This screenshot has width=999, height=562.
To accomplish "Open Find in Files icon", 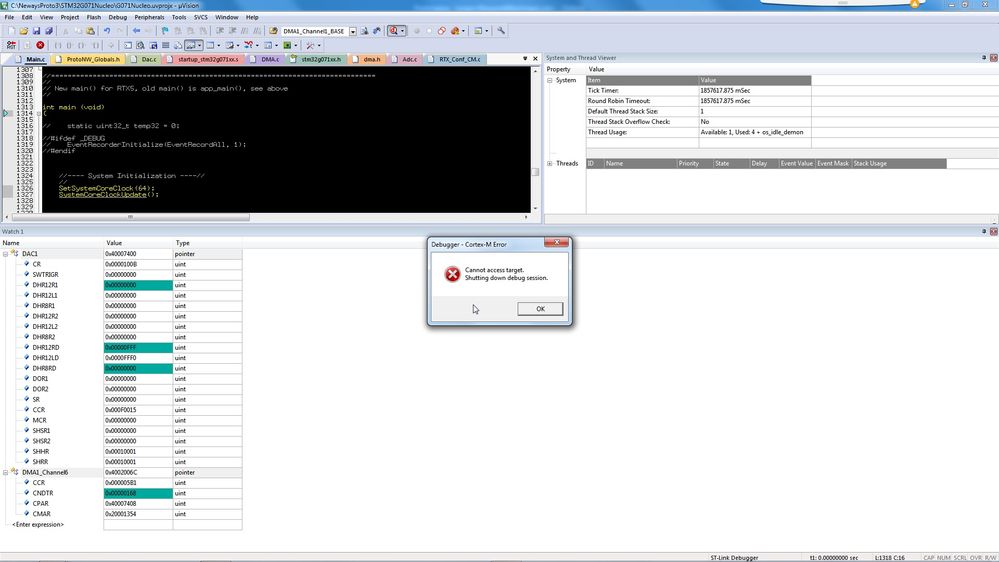I will (273, 31).
